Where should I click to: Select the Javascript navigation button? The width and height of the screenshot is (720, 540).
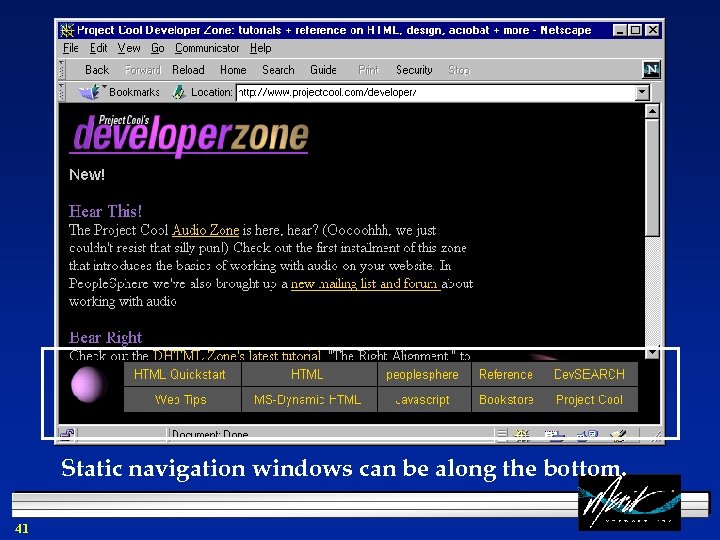click(424, 399)
